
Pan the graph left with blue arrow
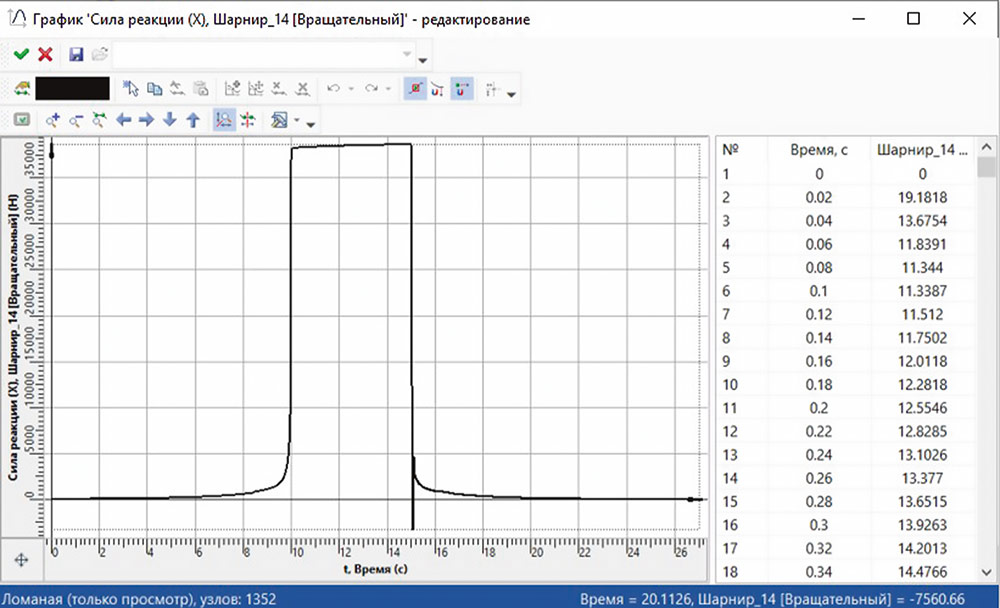pos(124,120)
